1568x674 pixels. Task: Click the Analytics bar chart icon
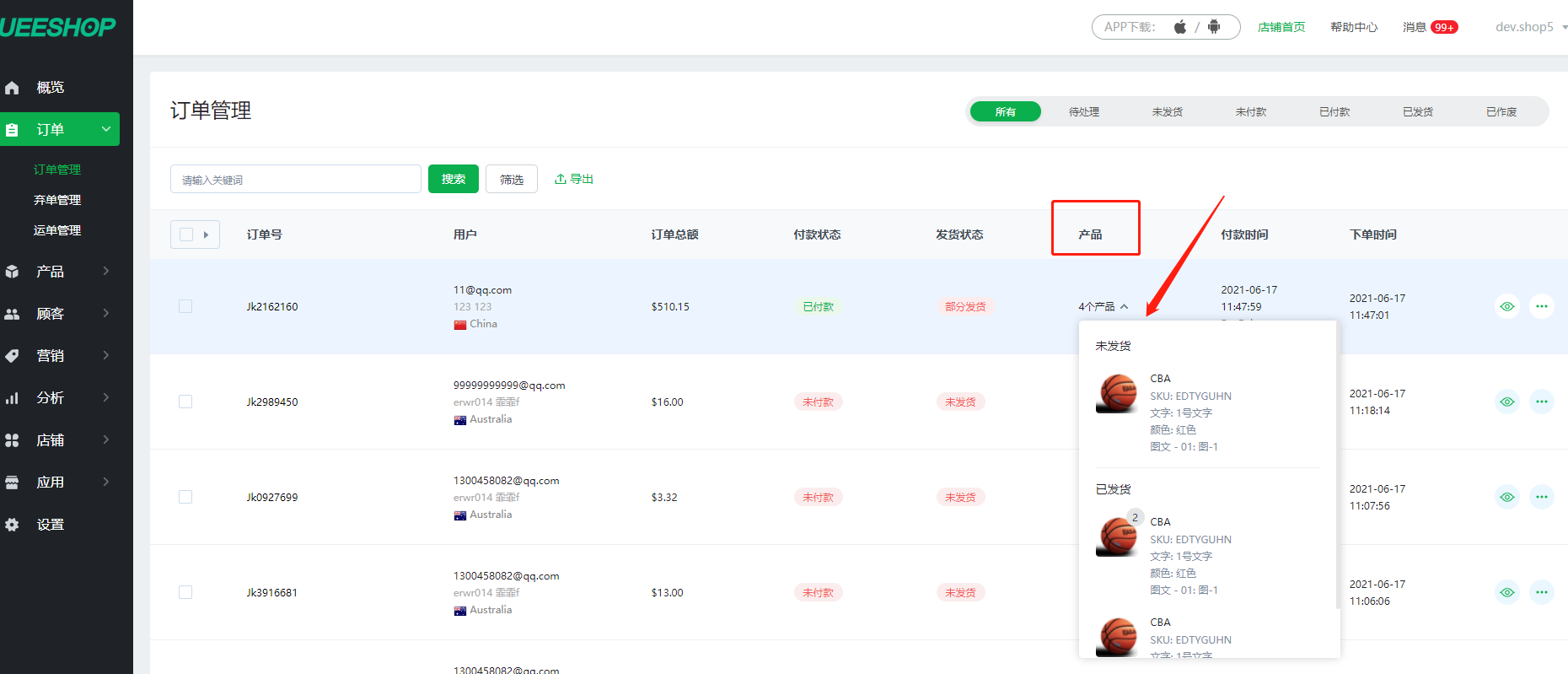[x=12, y=398]
